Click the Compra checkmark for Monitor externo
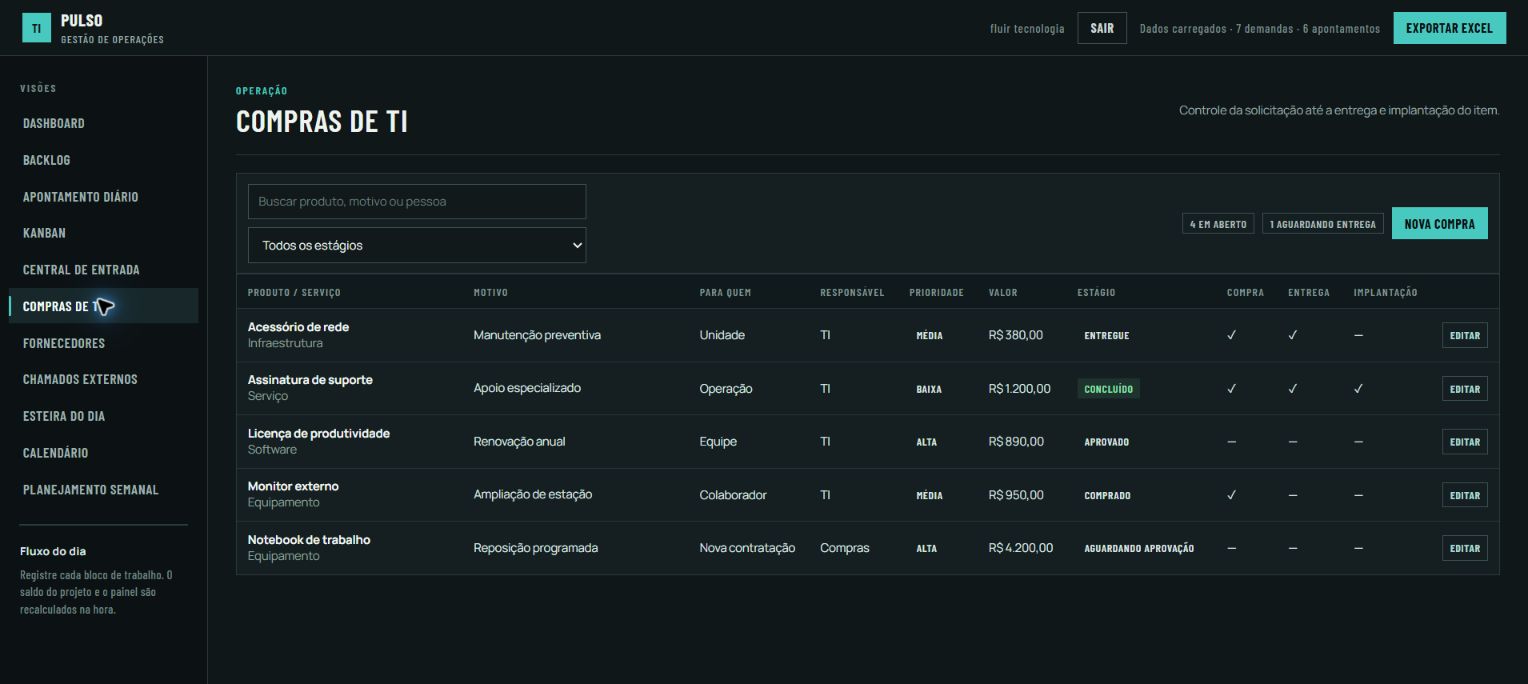This screenshot has height=684, width=1528. [x=1231, y=495]
